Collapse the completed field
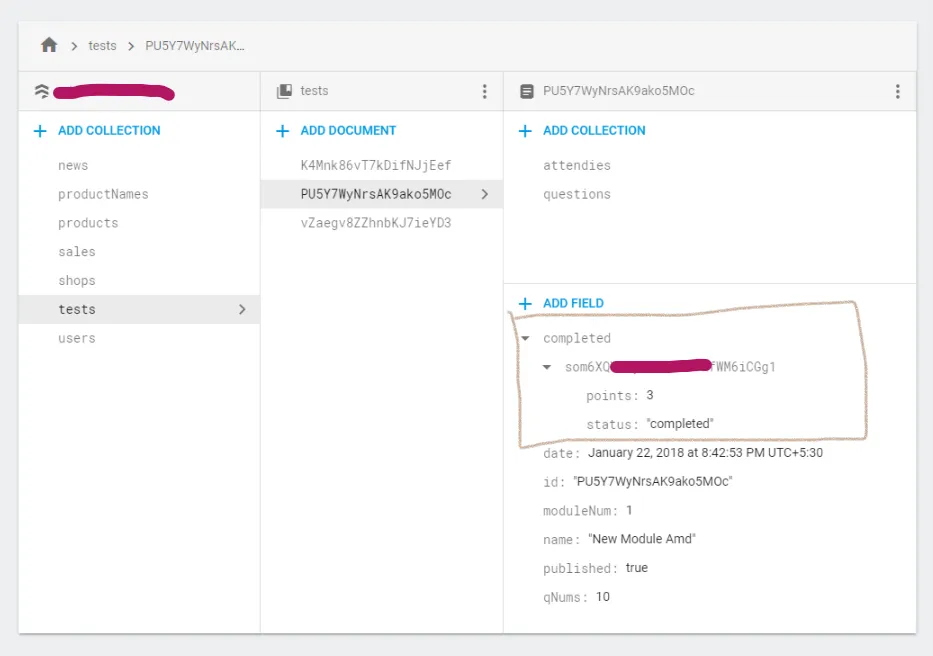This screenshot has height=656, width=933. point(525,338)
